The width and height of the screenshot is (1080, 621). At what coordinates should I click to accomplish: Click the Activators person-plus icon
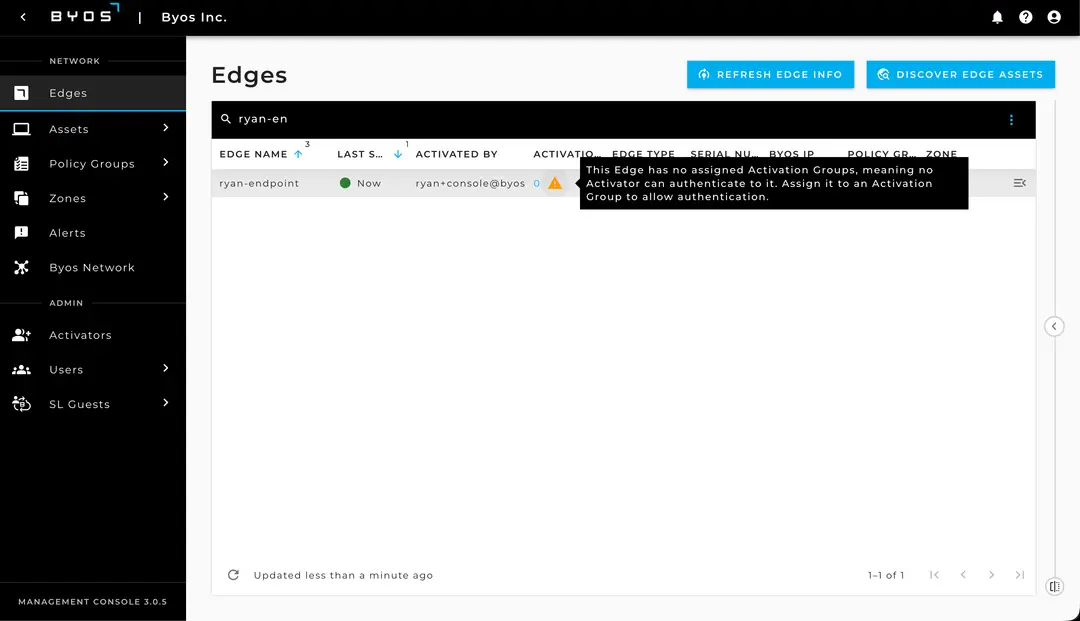21,335
